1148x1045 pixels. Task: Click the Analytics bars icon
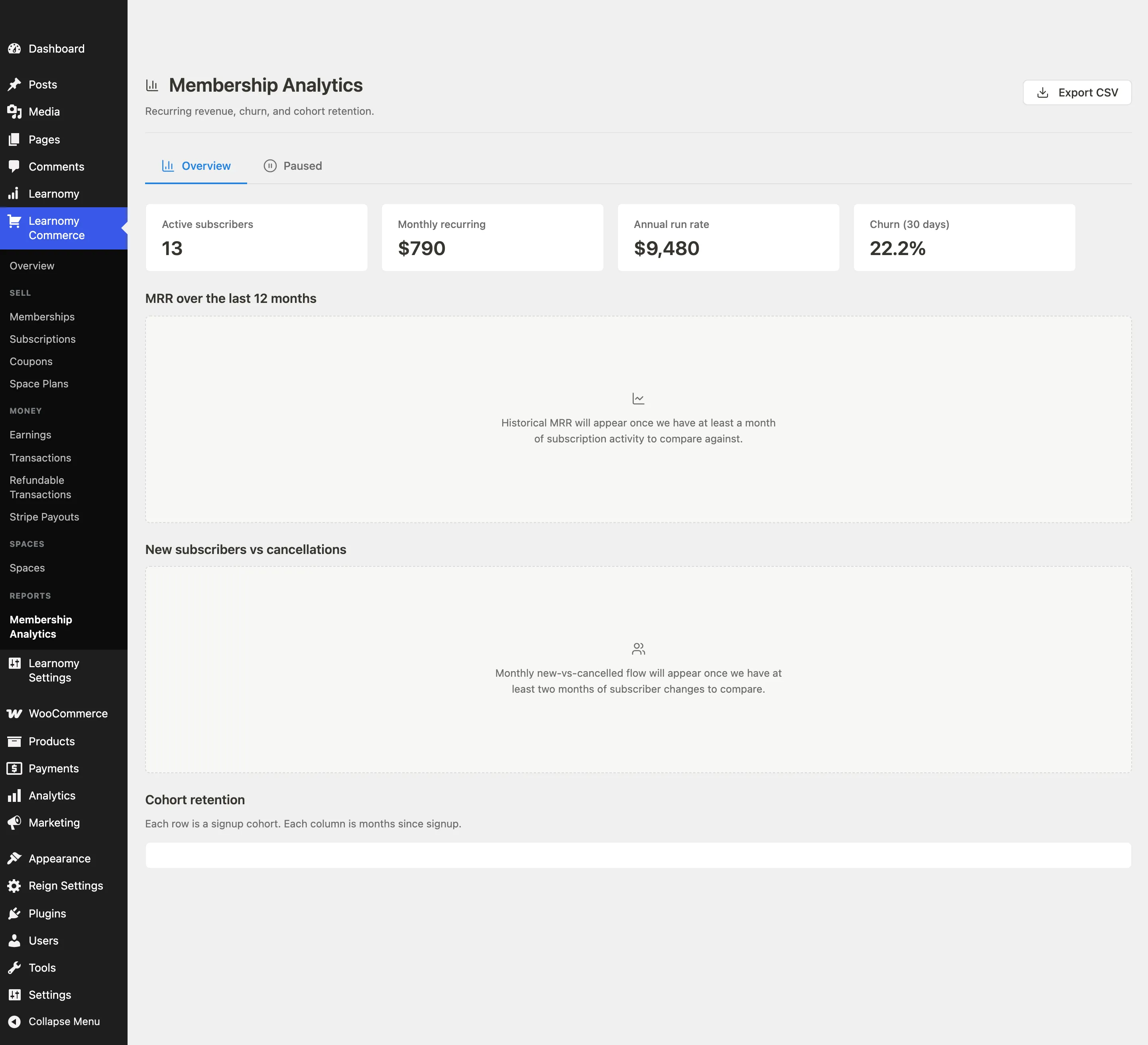pyautogui.click(x=14, y=796)
